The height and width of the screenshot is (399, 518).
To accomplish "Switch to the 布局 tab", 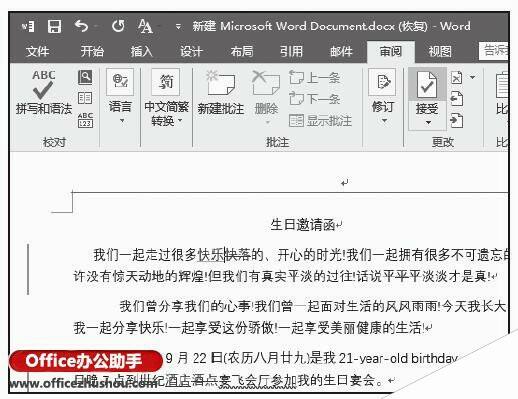I will click(242, 52).
